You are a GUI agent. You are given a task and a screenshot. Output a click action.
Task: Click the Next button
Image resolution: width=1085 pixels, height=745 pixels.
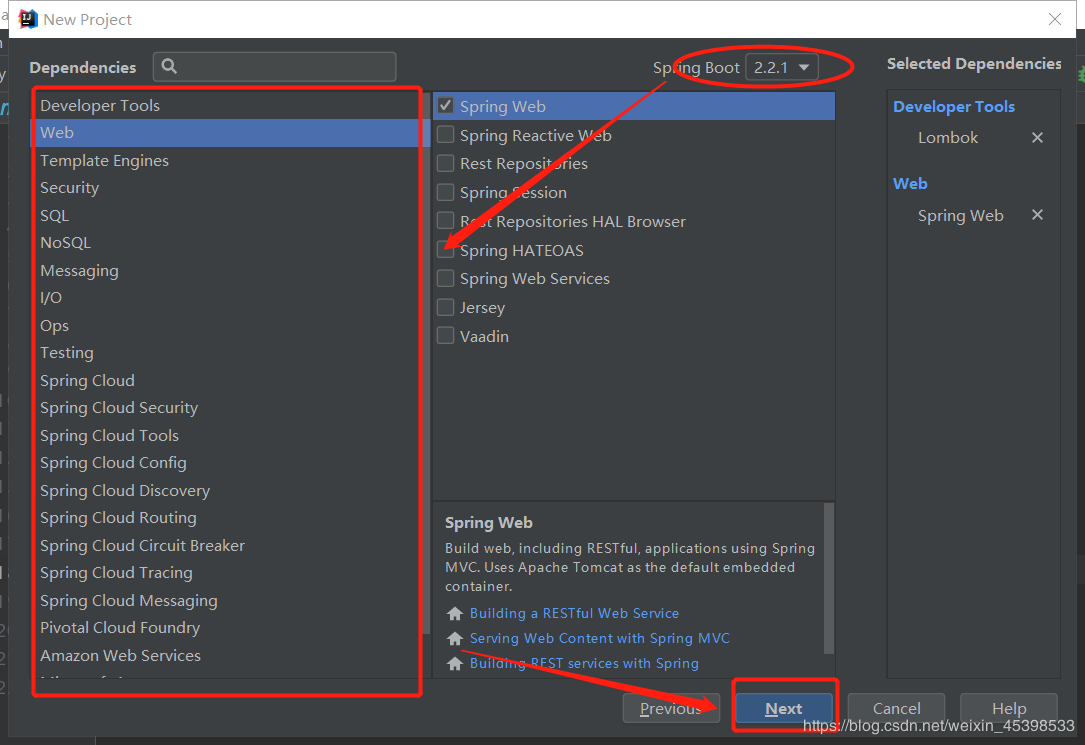(784, 708)
